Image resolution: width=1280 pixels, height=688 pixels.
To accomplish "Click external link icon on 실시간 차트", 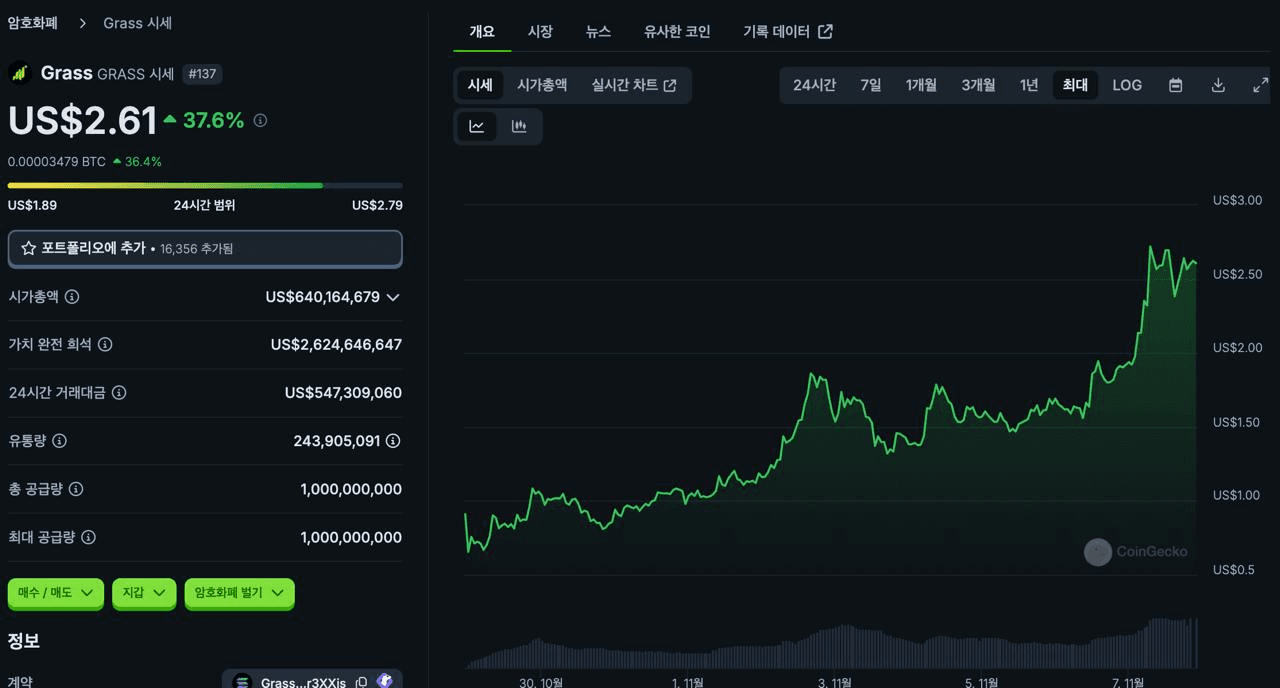I will click(x=670, y=86).
